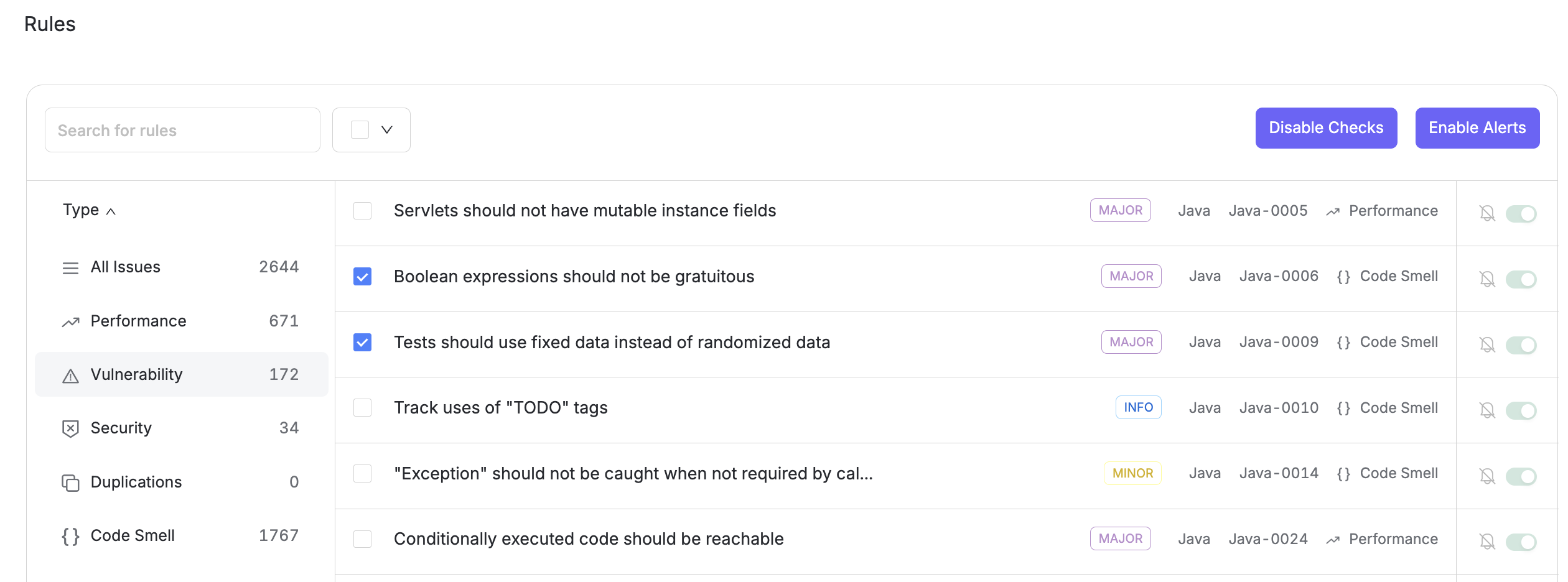1568x582 pixels.
Task: Click the muted bell icon for Java-0005
Action: pyautogui.click(x=1486, y=213)
